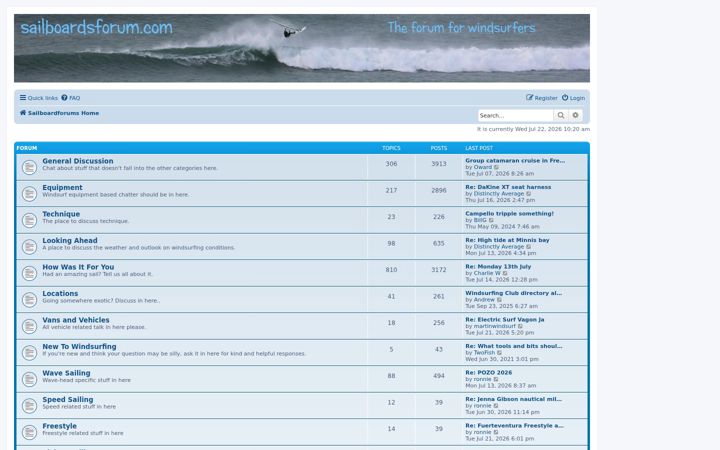Image resolution: width=720 pixels, height=450 pixels.
Task: Click the Register link
Action: click(x=541, y=98)
